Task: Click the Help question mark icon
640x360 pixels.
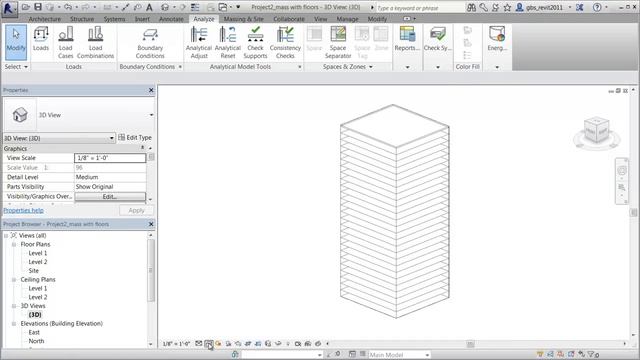Action: tap(597, 7)
